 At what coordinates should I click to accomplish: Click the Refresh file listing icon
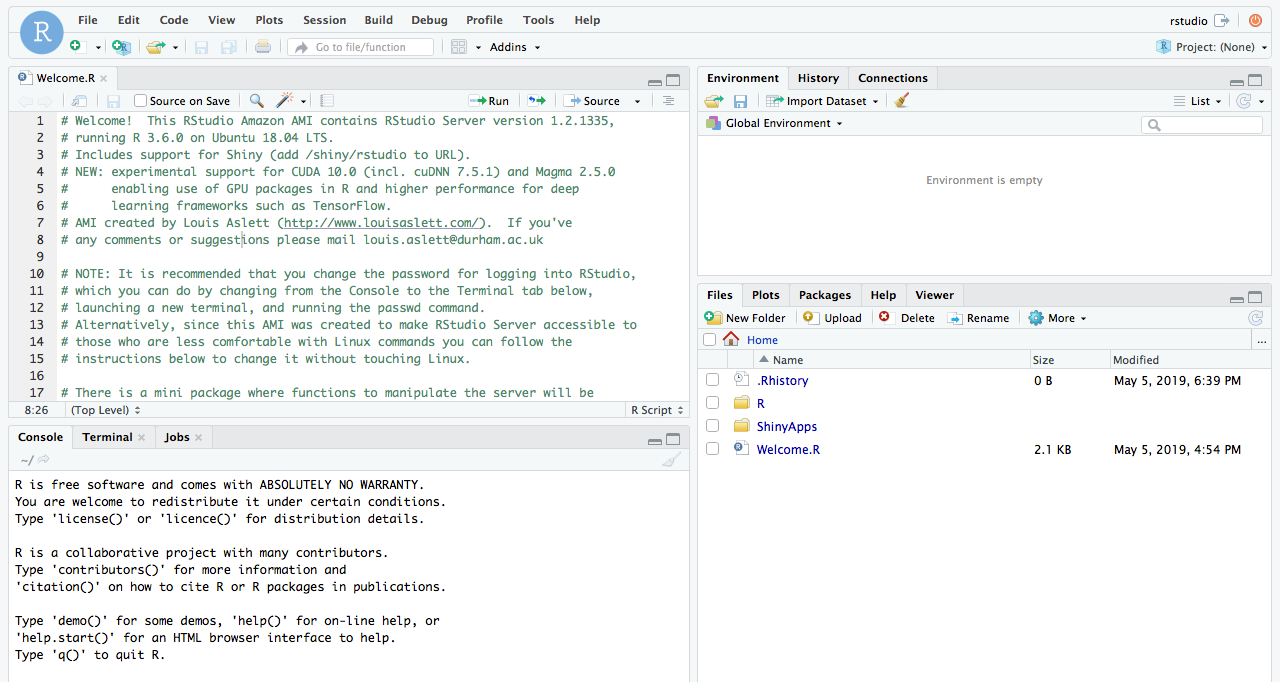coord(1256,318)
